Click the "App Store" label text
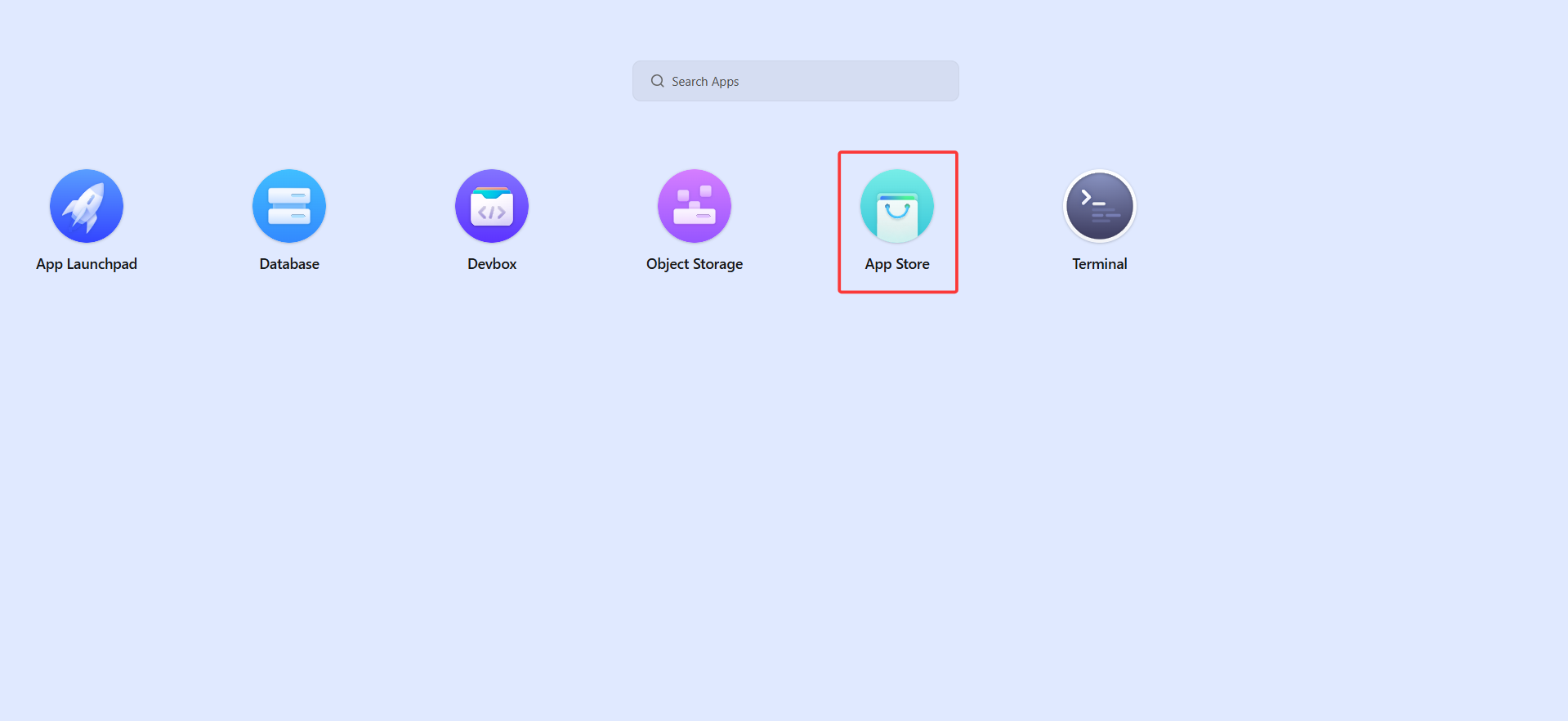This screenshot has width=1568, height=721. (x=897, y=264)
